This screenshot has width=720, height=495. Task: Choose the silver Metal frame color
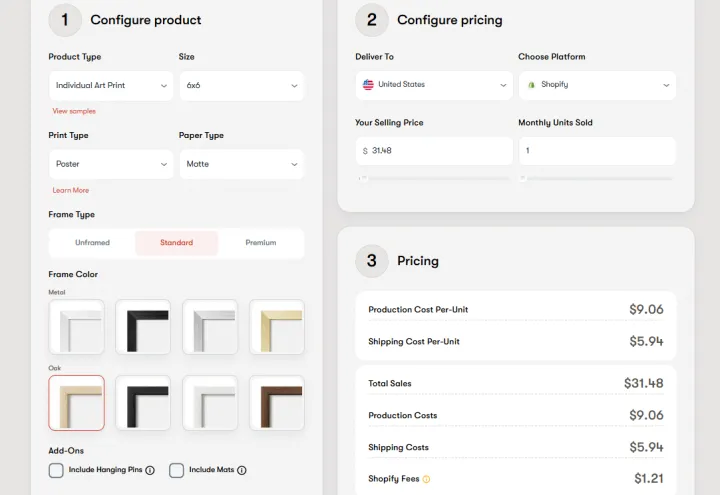pos(210,327)
